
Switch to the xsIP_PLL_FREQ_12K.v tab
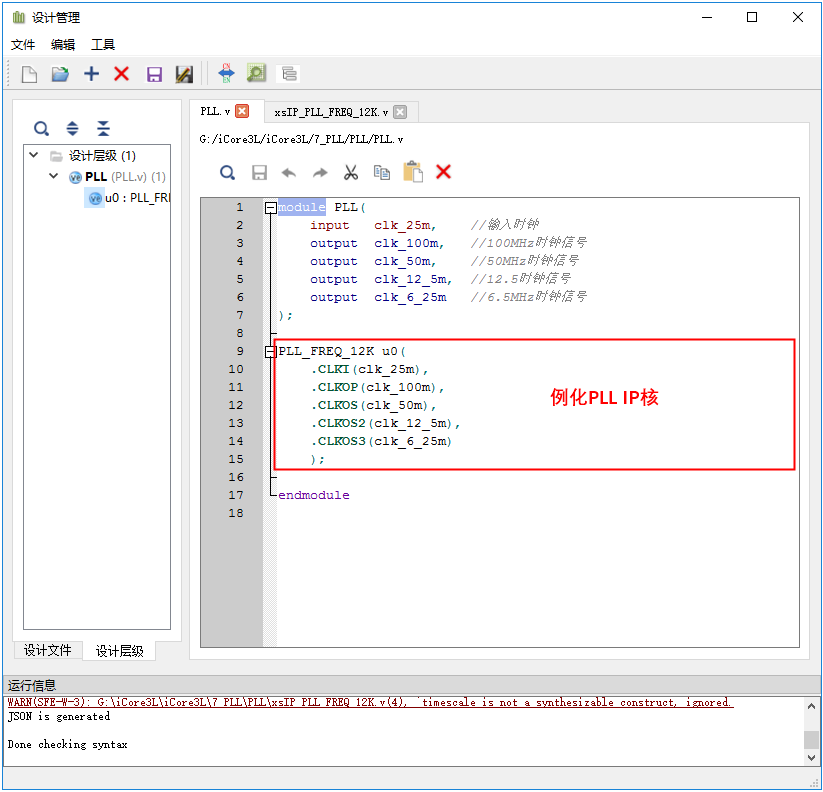(x=331, y=112)
